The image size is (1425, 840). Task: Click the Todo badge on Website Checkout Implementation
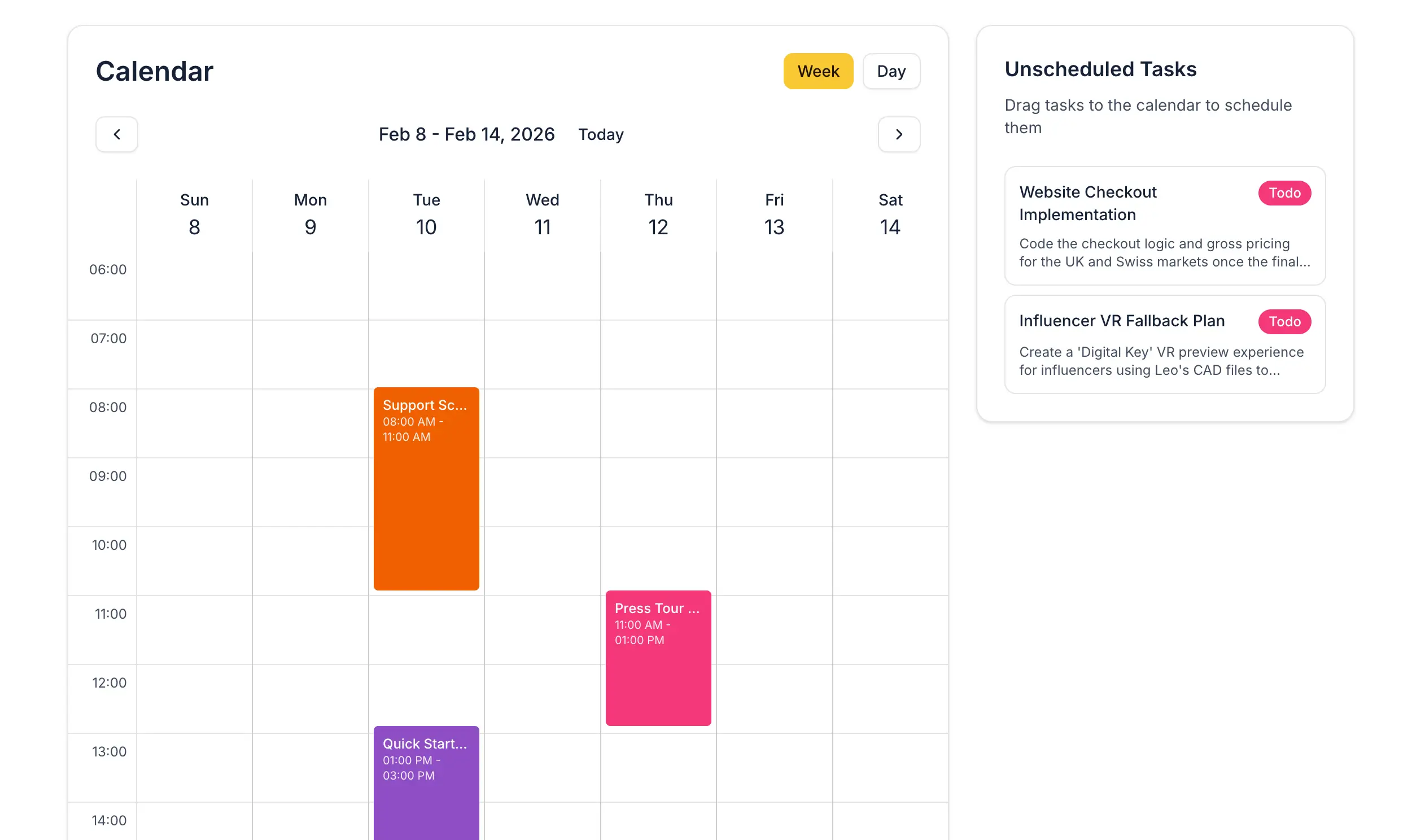click(1284, 193)
